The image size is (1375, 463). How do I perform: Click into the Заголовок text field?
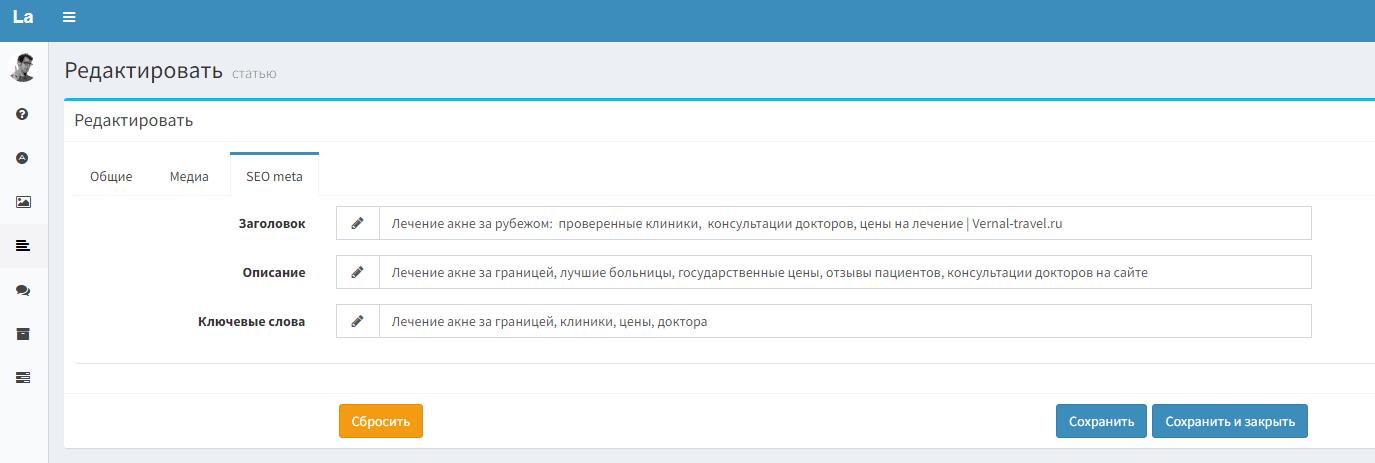[845, 224]
